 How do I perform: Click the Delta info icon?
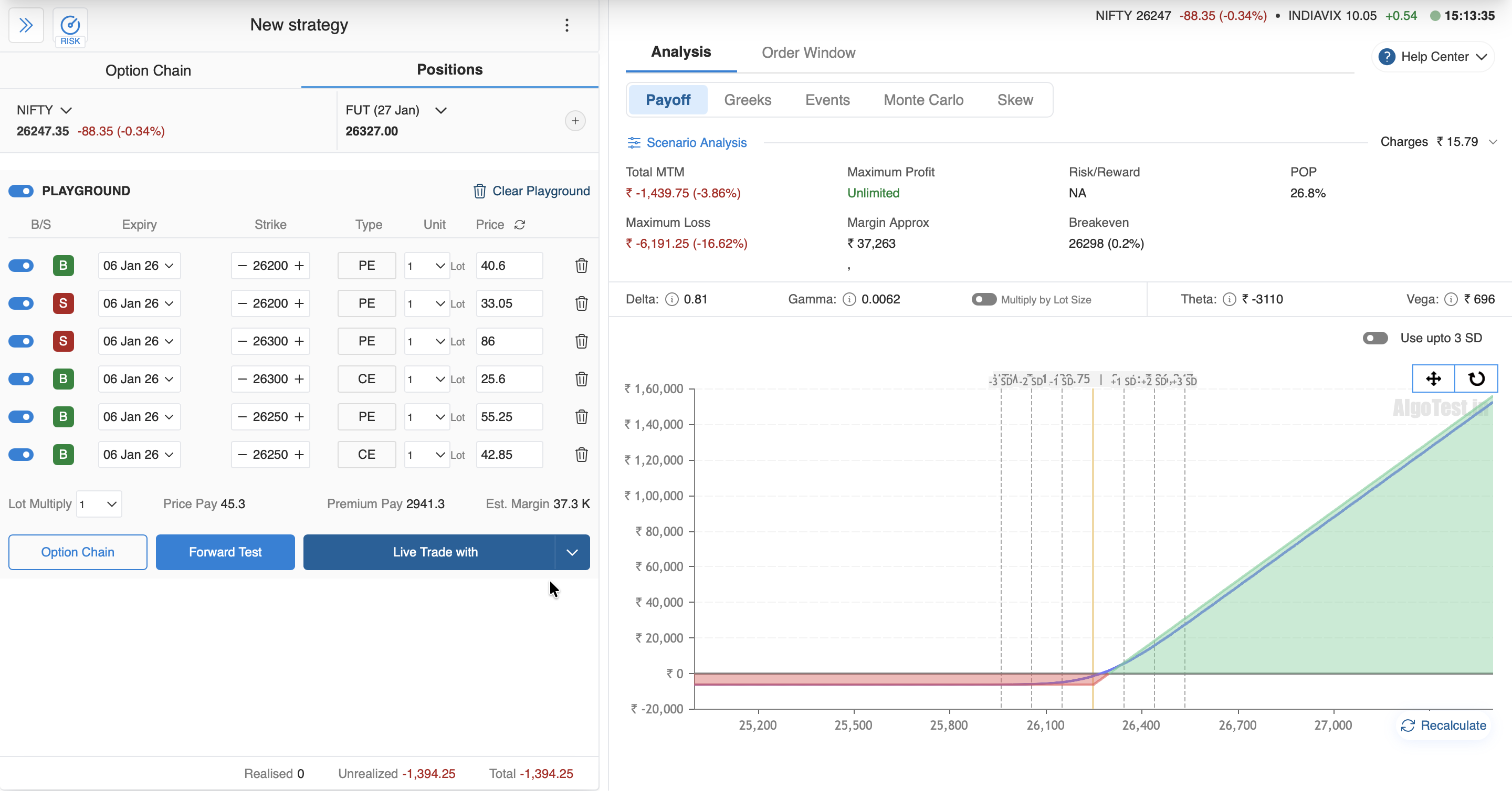coord(671,299)
